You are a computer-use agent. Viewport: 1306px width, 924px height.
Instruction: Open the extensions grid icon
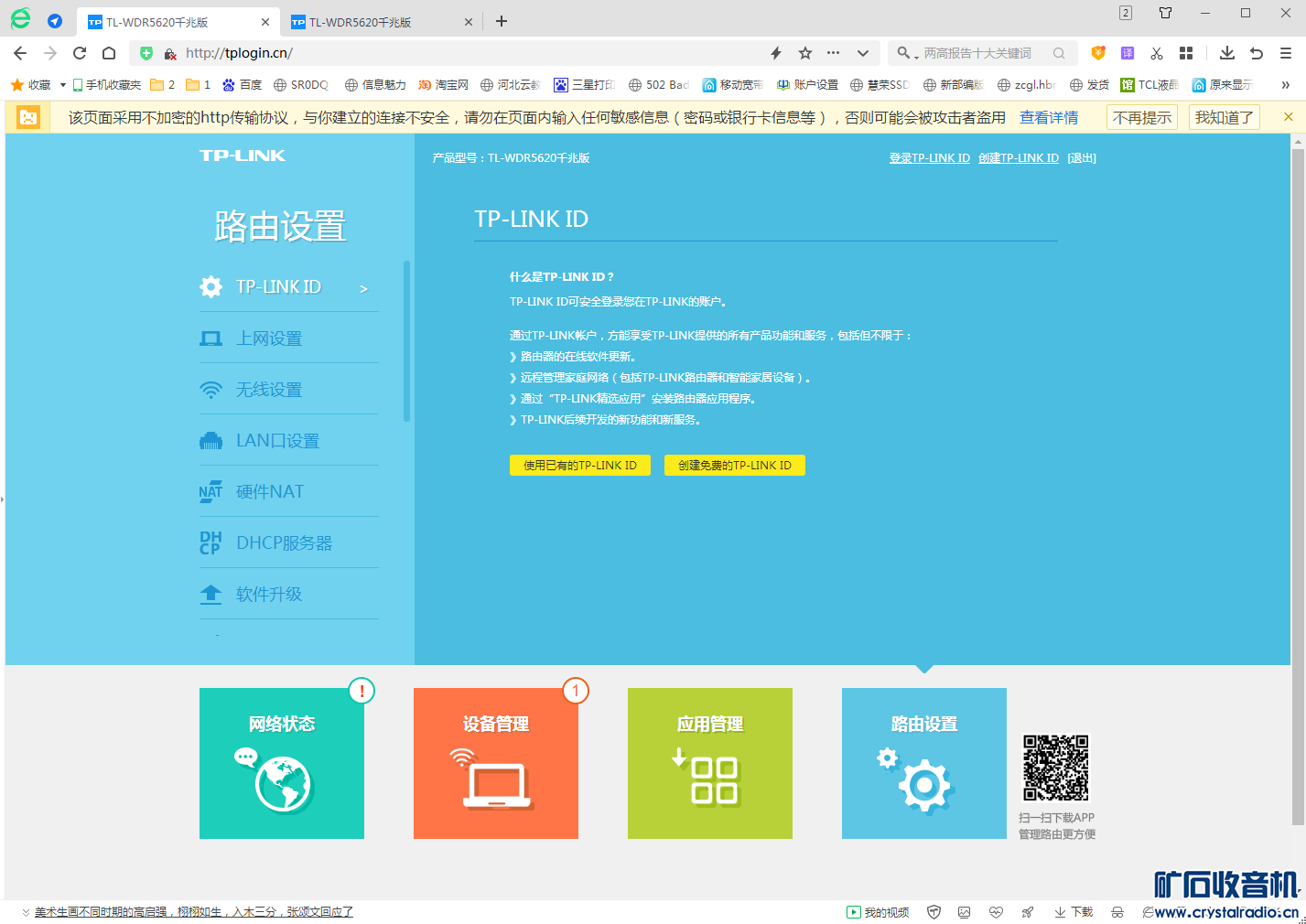coord(1186,53)
